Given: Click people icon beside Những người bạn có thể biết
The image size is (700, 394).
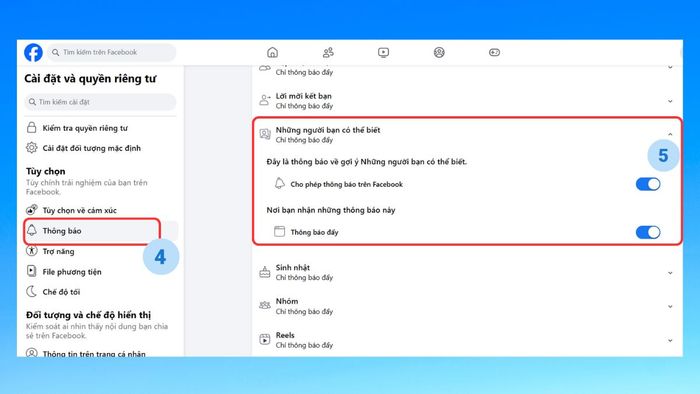Looking at the screenshot, I should click(265, 134).
